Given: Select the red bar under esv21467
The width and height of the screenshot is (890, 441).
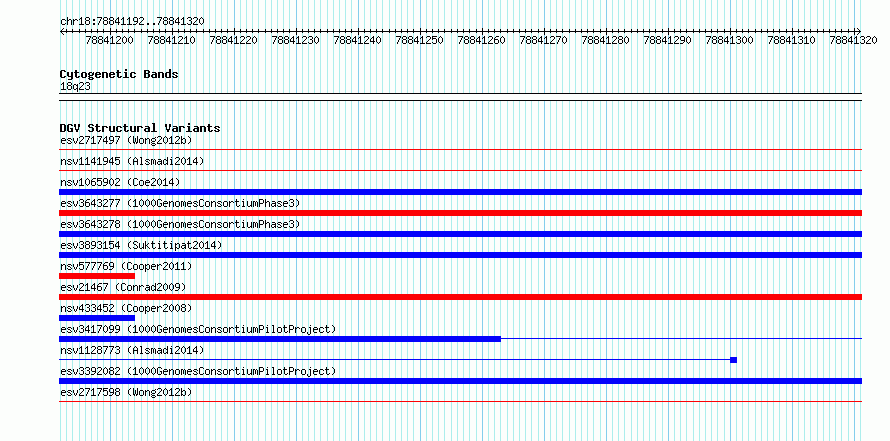Looking at the screenshot, I should 460,297.
